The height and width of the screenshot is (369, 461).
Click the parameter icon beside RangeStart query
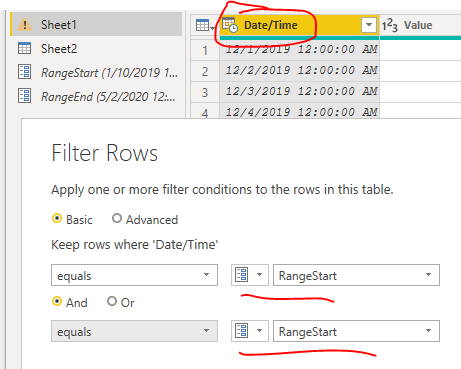point(24,72)
